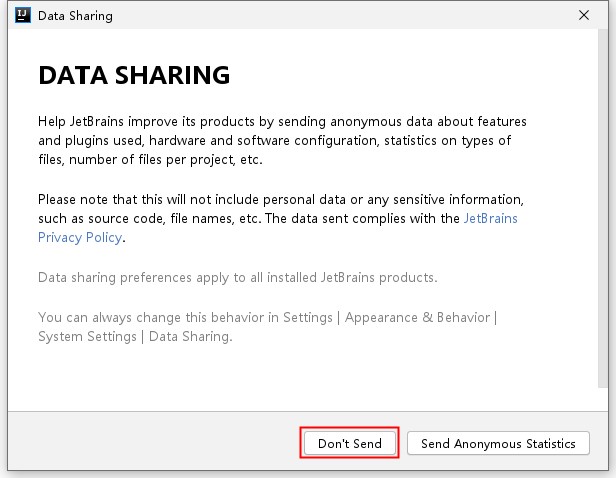Click the 'You can always change this behavior' text
The image size is (616, 478).
coord(185,317)
